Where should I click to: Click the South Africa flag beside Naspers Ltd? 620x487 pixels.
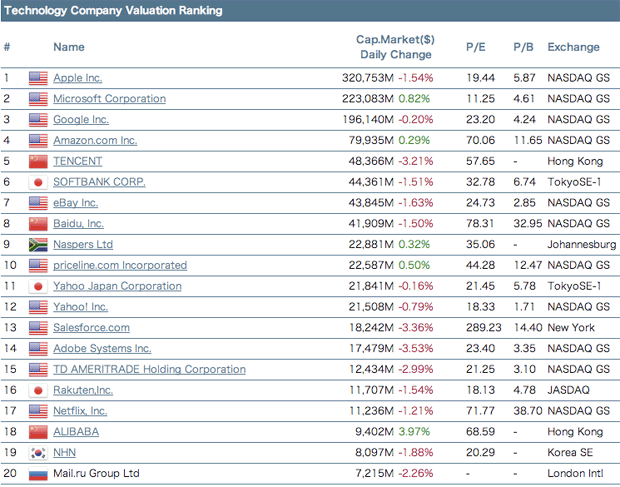point(38,245)
